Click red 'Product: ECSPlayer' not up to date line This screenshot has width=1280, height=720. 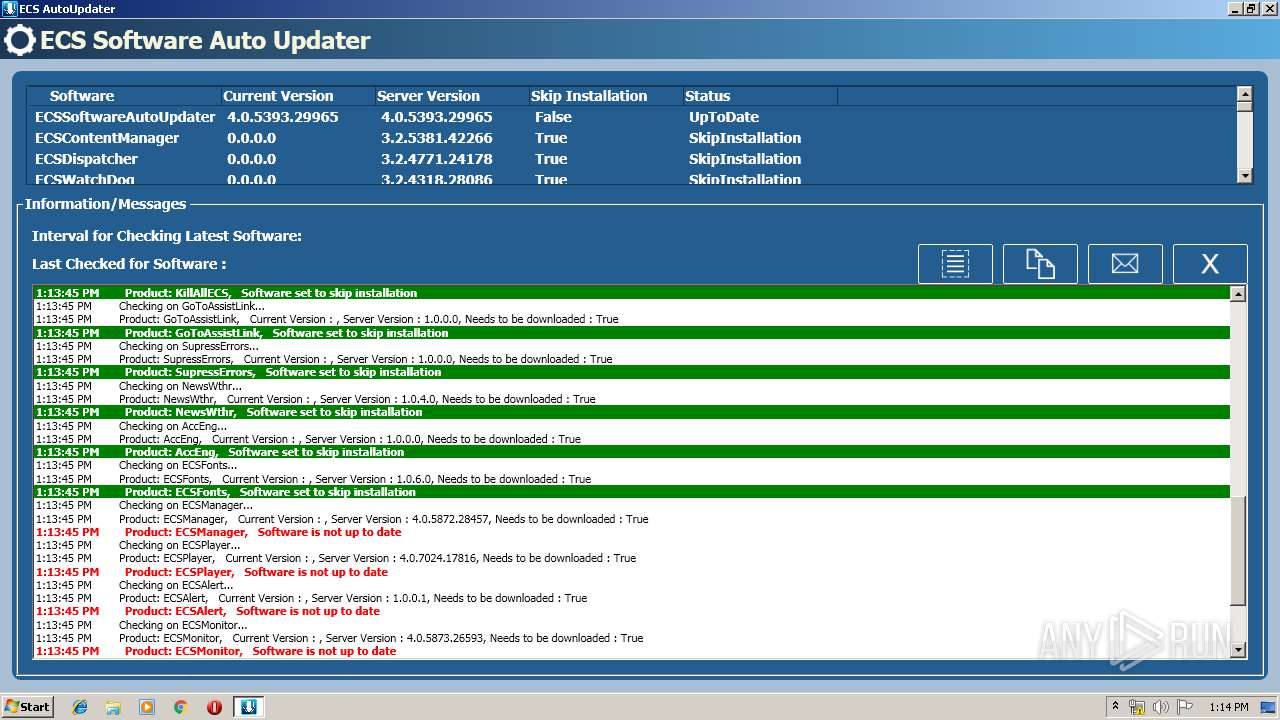click(632, 572)
